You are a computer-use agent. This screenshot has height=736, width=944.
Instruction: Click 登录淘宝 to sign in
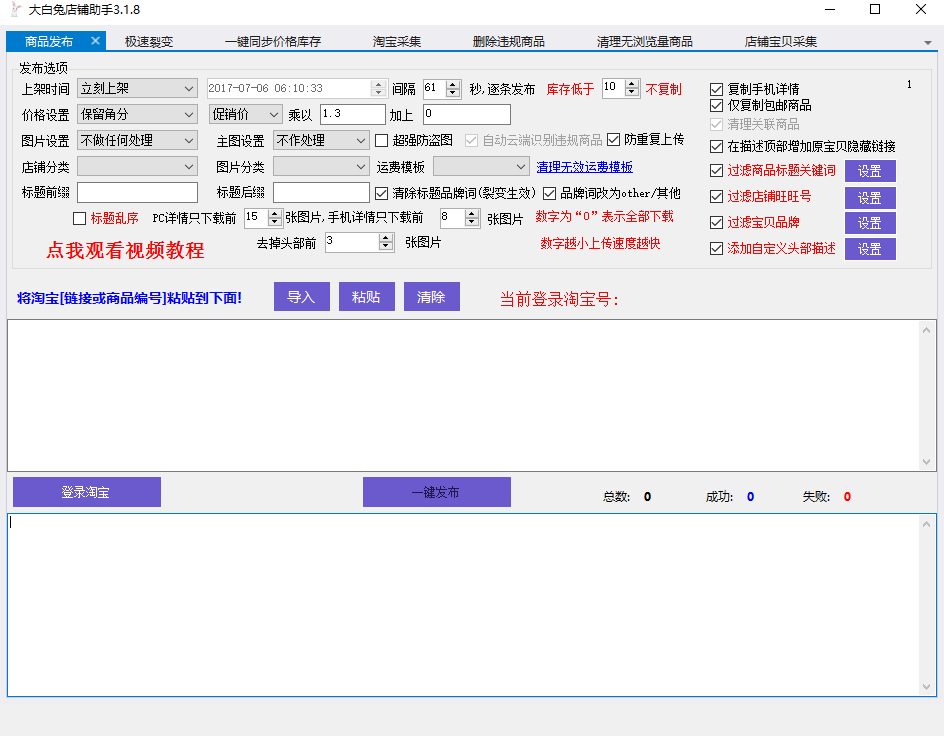(86, 491)
